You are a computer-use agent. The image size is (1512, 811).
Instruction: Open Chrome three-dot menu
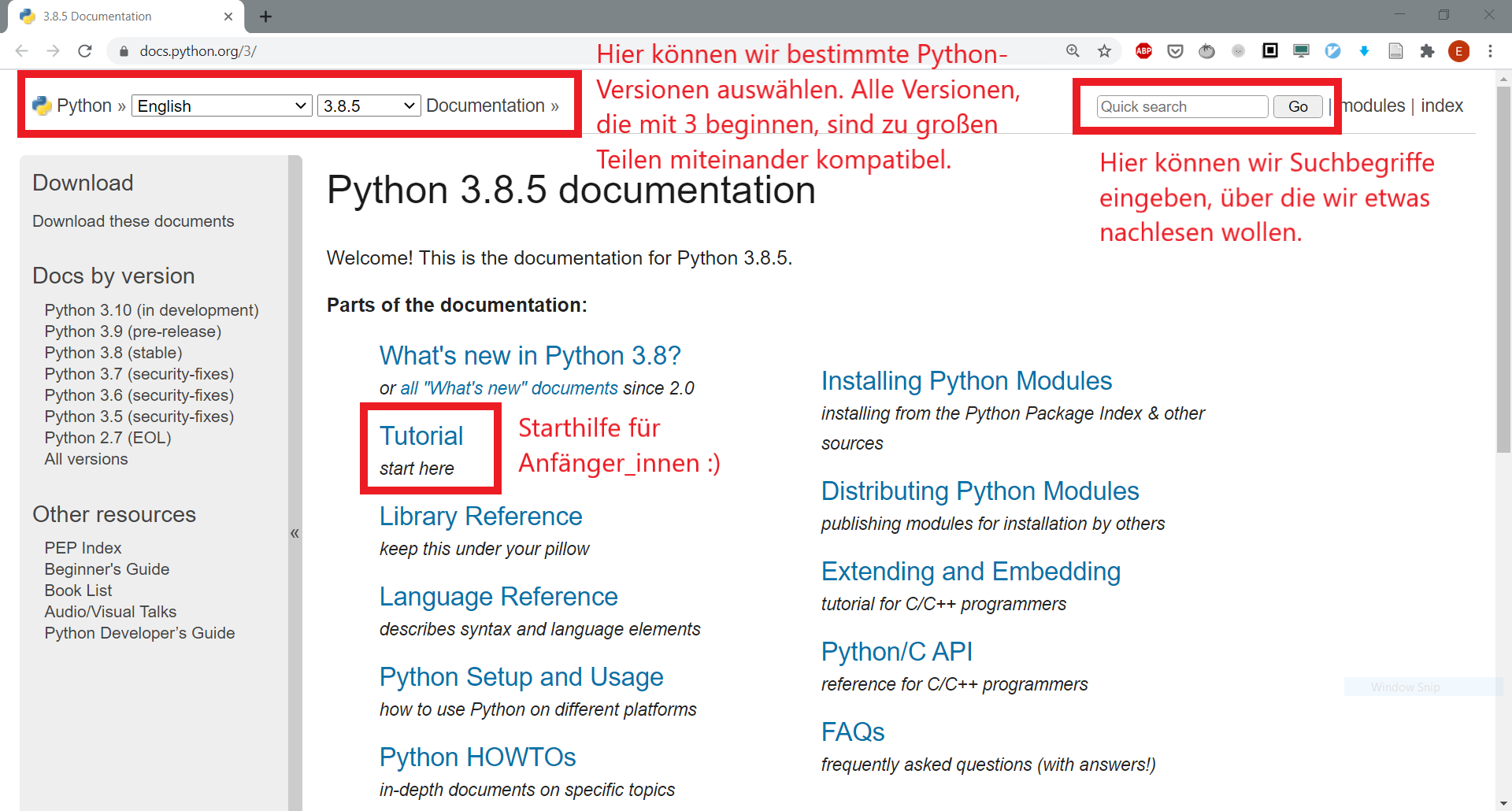coord(1490,51)
